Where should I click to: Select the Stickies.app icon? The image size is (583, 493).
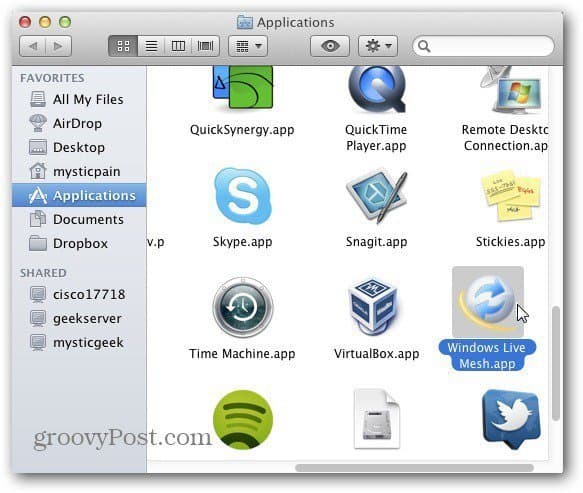pyautogui.click(x=510, y=196)
